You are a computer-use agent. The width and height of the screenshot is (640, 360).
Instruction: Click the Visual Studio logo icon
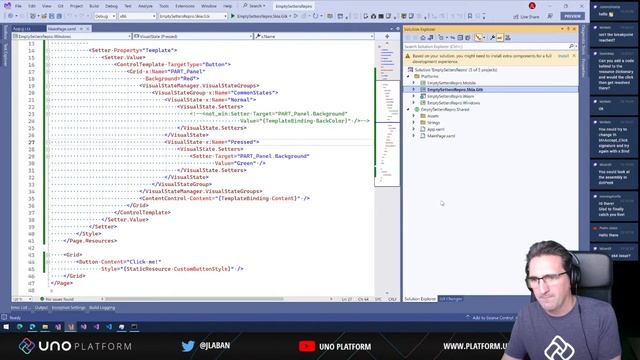[x=7, y=6]
